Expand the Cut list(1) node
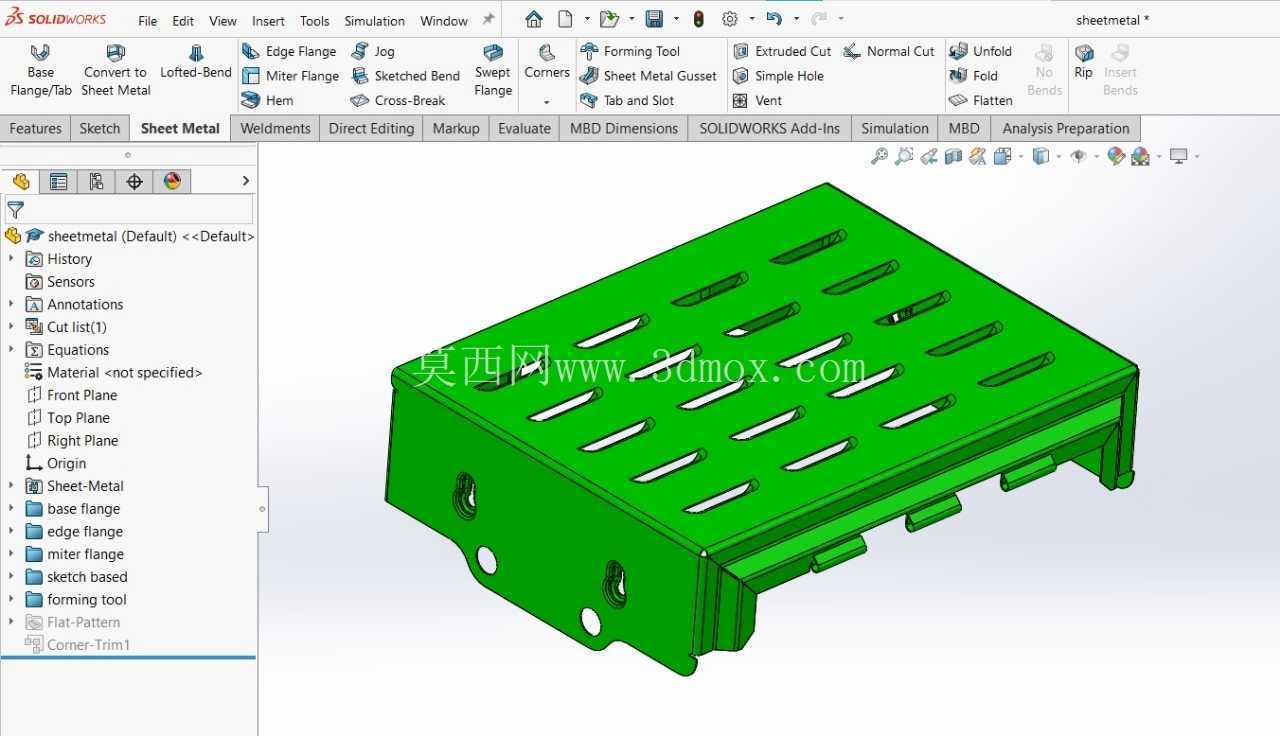 [x=11, y=327]
